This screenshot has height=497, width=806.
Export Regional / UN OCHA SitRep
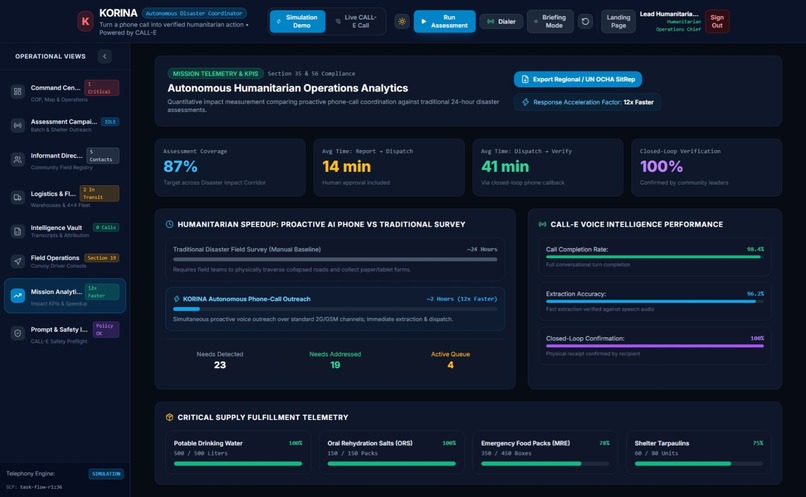(x=578, y=79)
